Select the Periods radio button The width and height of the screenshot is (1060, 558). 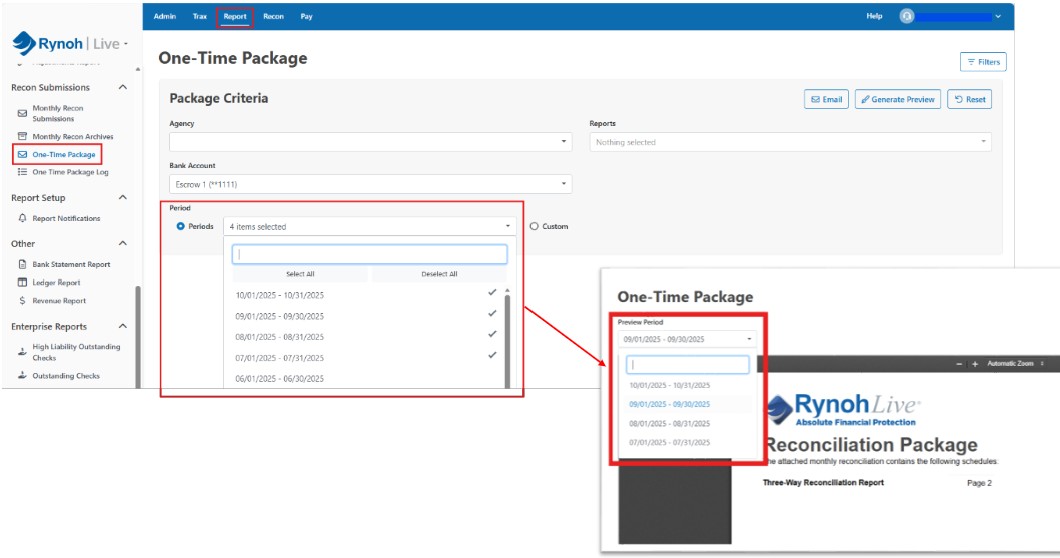point(180,226)
